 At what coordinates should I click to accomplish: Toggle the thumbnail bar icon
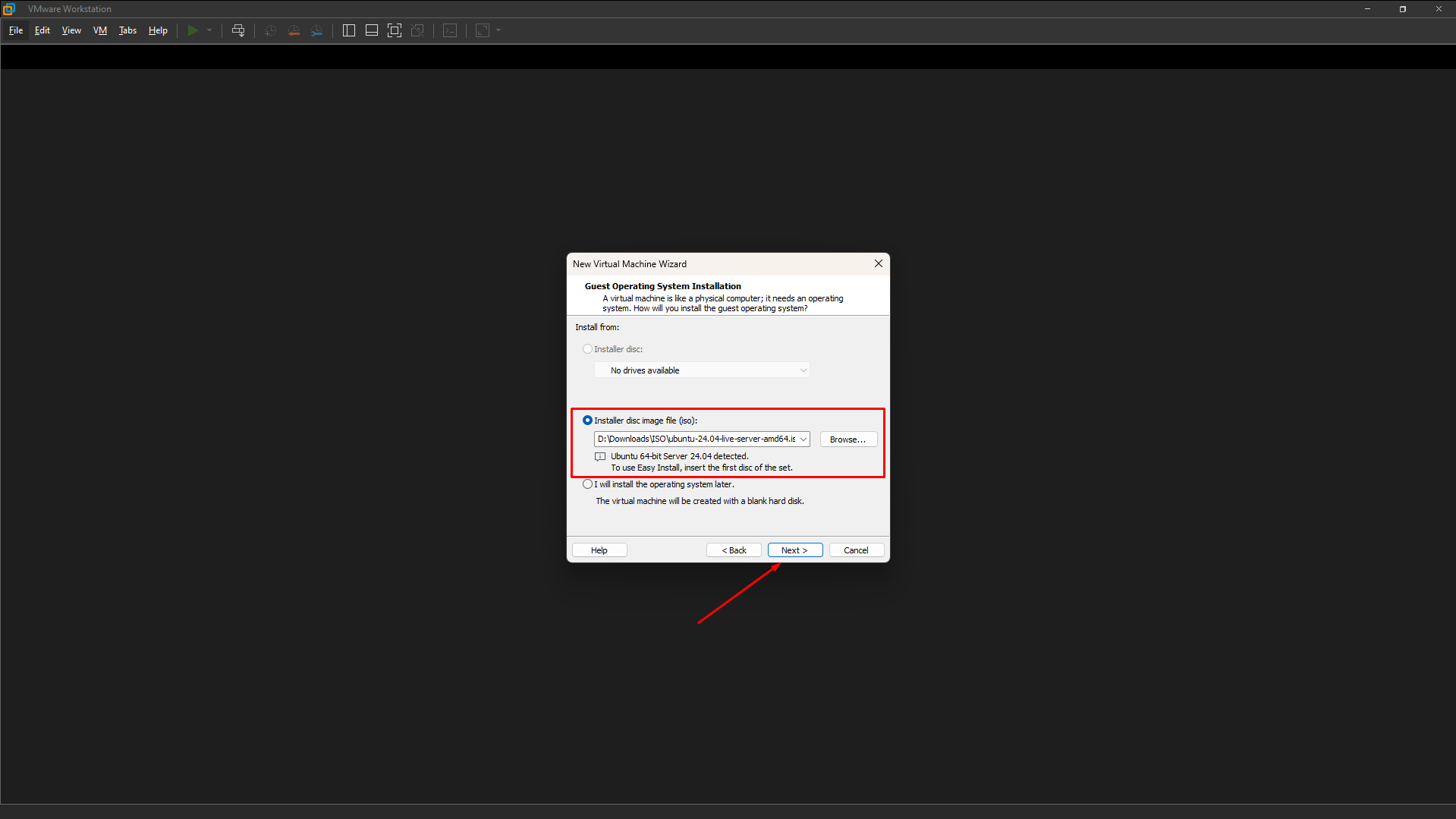(x=372, y=30)
